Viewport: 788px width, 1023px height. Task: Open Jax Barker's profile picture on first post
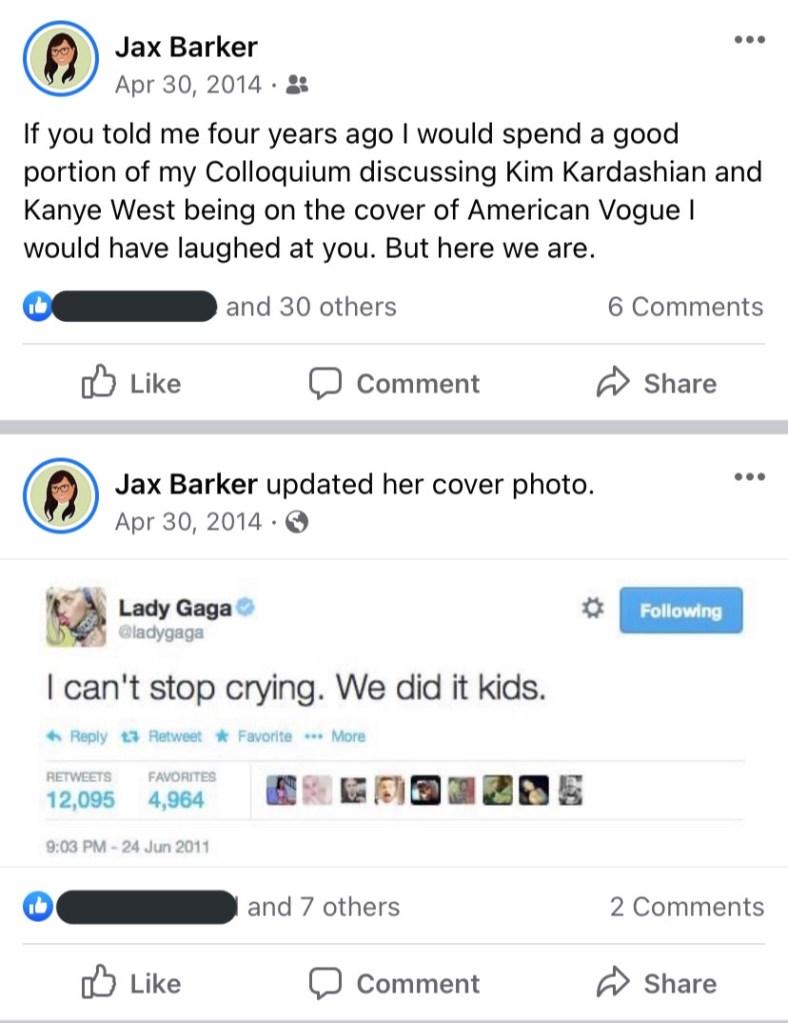click(60, 59)
